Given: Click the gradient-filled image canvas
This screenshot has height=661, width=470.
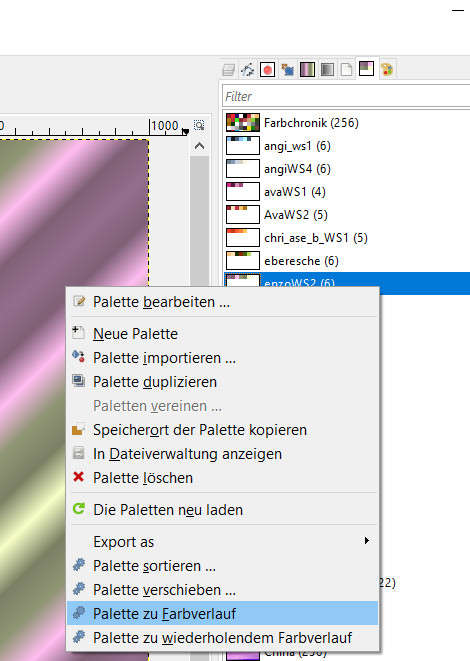Looking at the screenshot, I should (x=74, y=213).
